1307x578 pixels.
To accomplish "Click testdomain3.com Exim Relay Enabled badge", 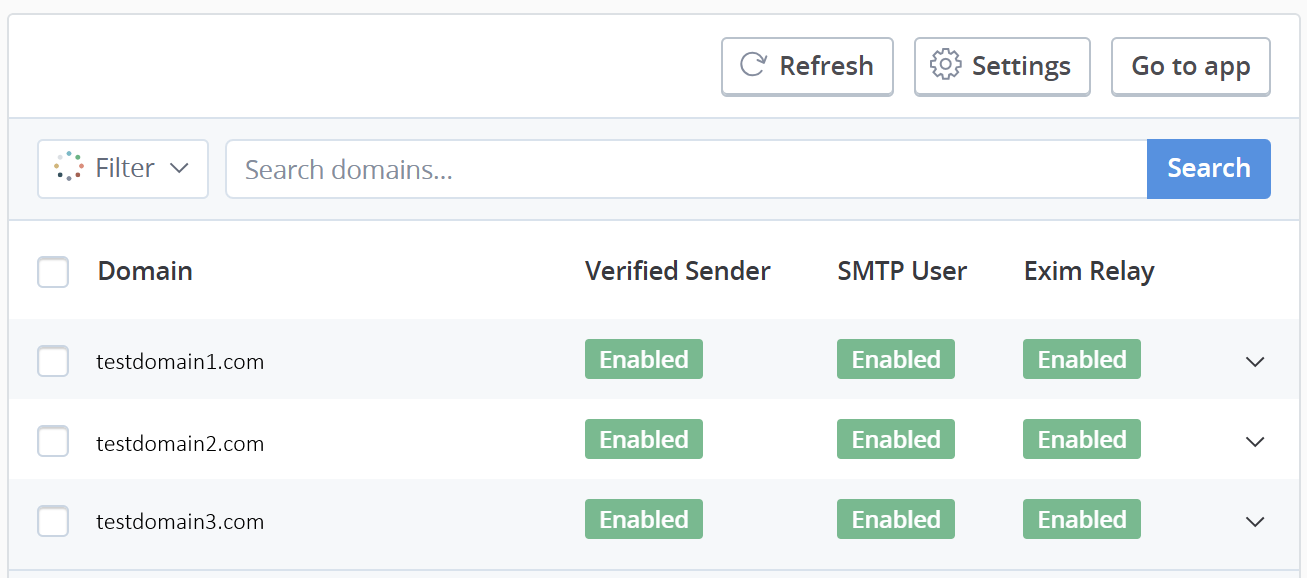I will [x=1082, y=519].
